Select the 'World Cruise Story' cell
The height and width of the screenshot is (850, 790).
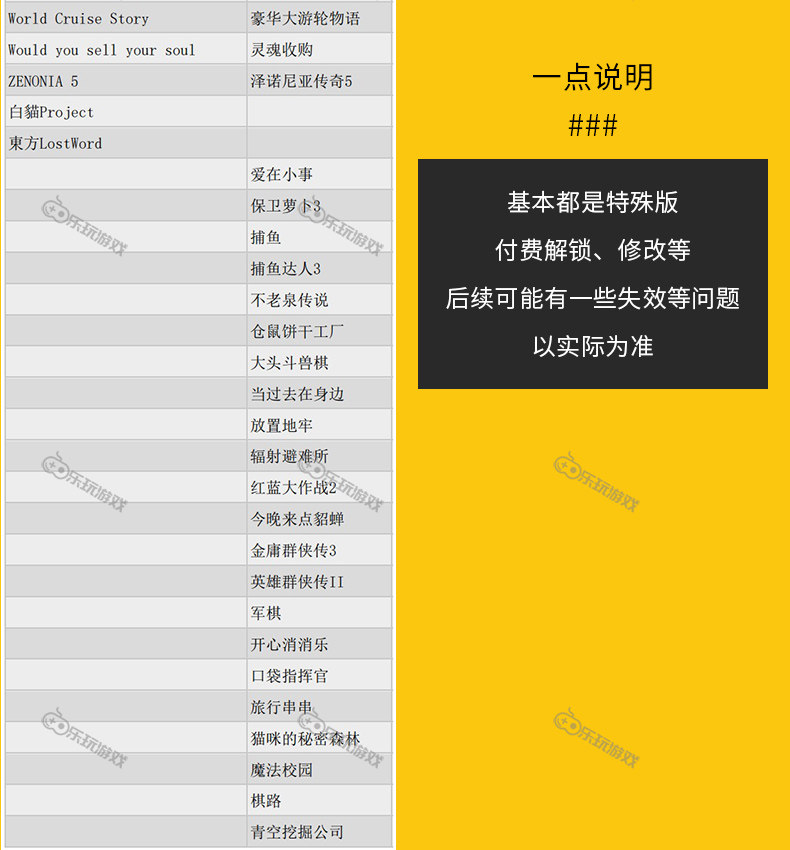(x=126, y=18)
